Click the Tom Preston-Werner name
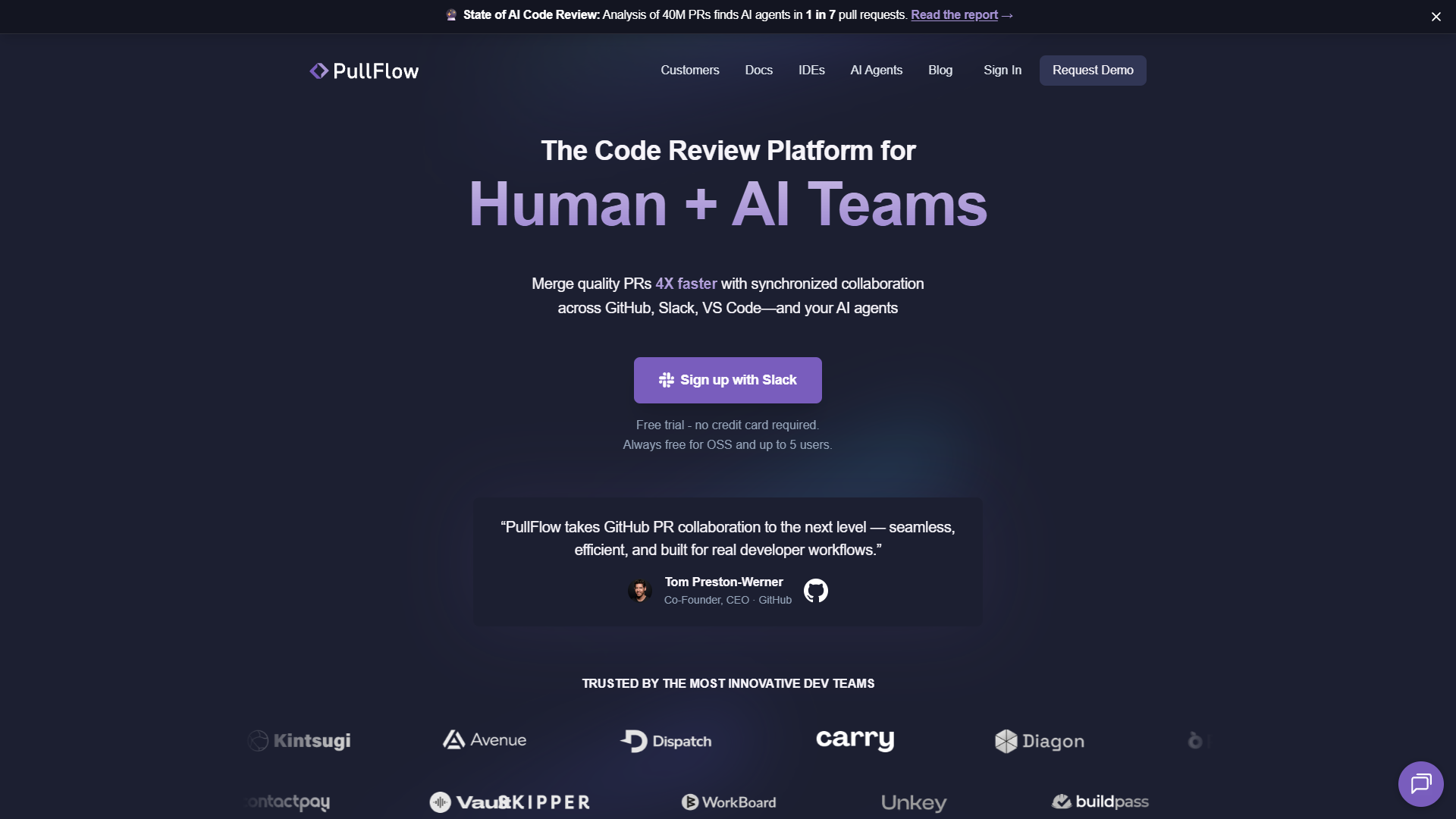 (x=724, y=582)
